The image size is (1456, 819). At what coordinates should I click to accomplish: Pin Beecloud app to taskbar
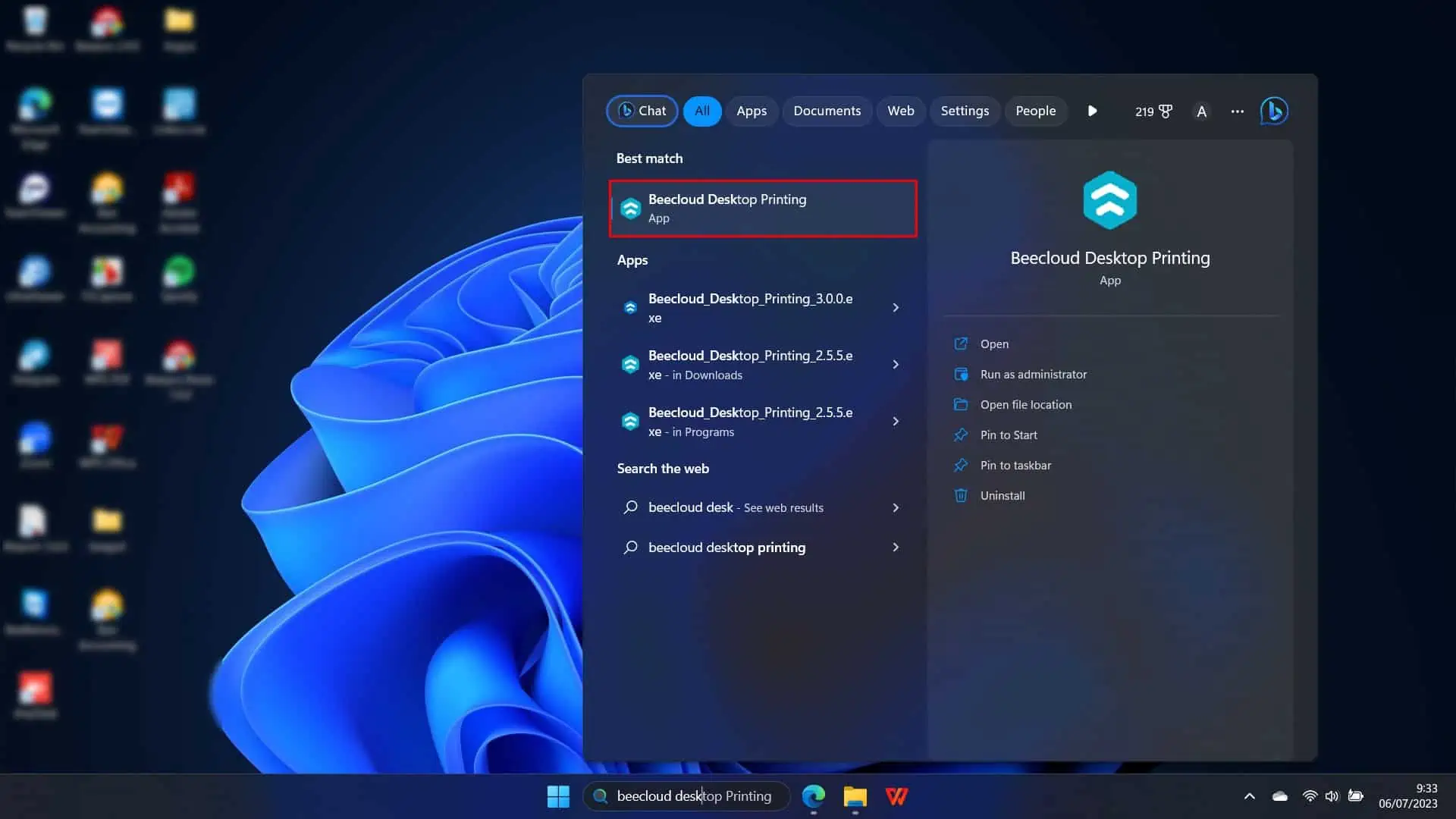(x=1015, y=465)
